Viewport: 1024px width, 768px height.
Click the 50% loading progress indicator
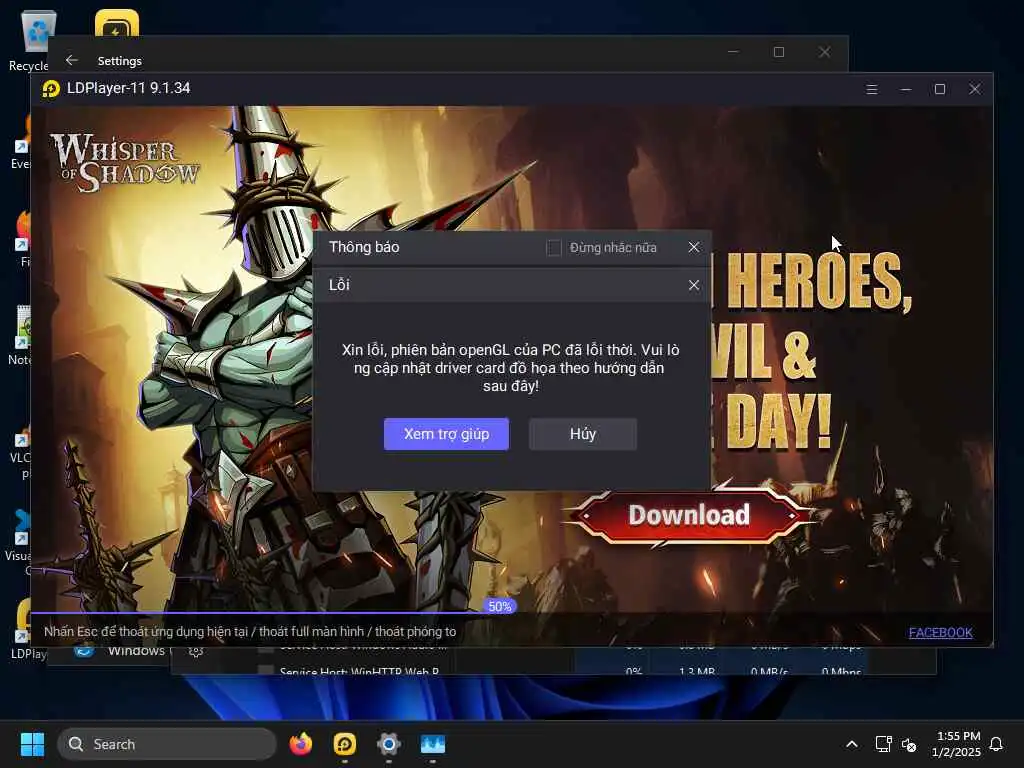tap(500, 607)
